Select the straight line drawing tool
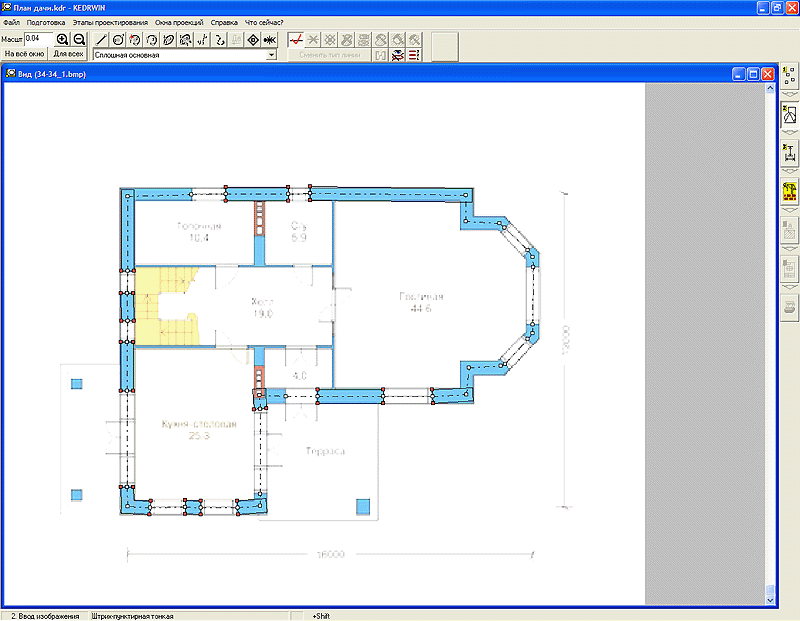800x621 pixels. 102,40
